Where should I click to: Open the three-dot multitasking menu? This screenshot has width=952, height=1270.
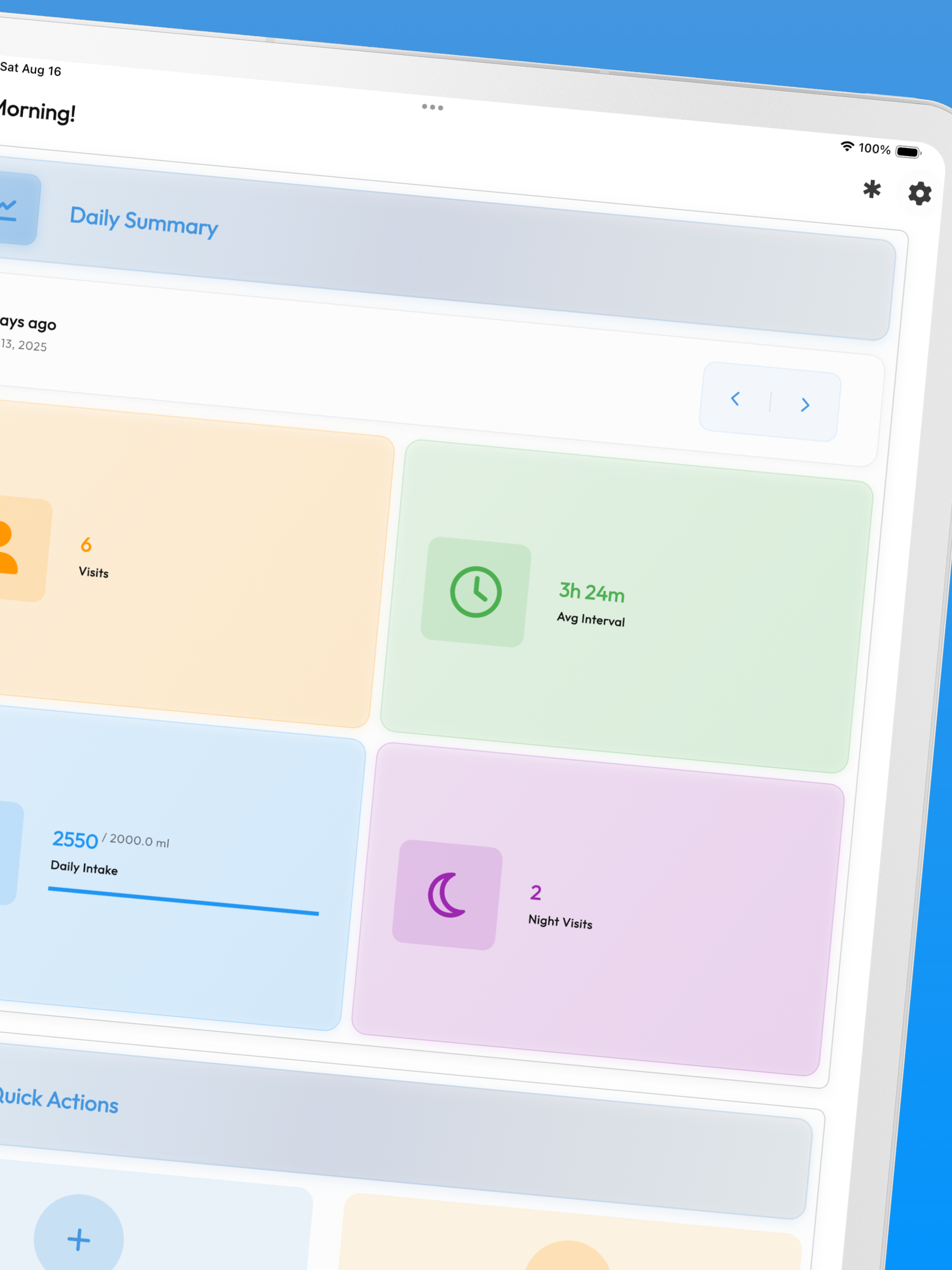(x=432, y=108)
